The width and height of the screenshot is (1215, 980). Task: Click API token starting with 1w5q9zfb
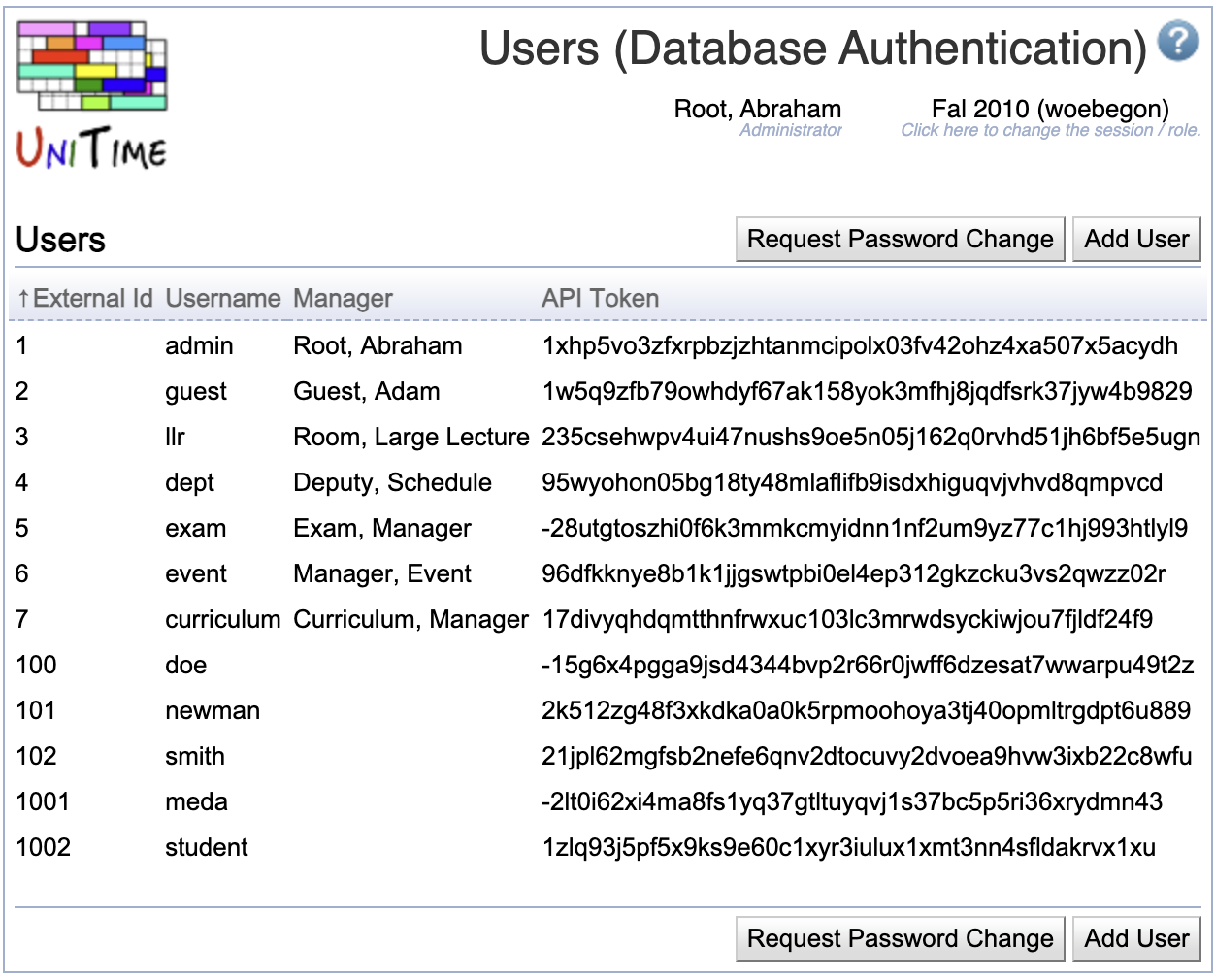pos(867,392)
